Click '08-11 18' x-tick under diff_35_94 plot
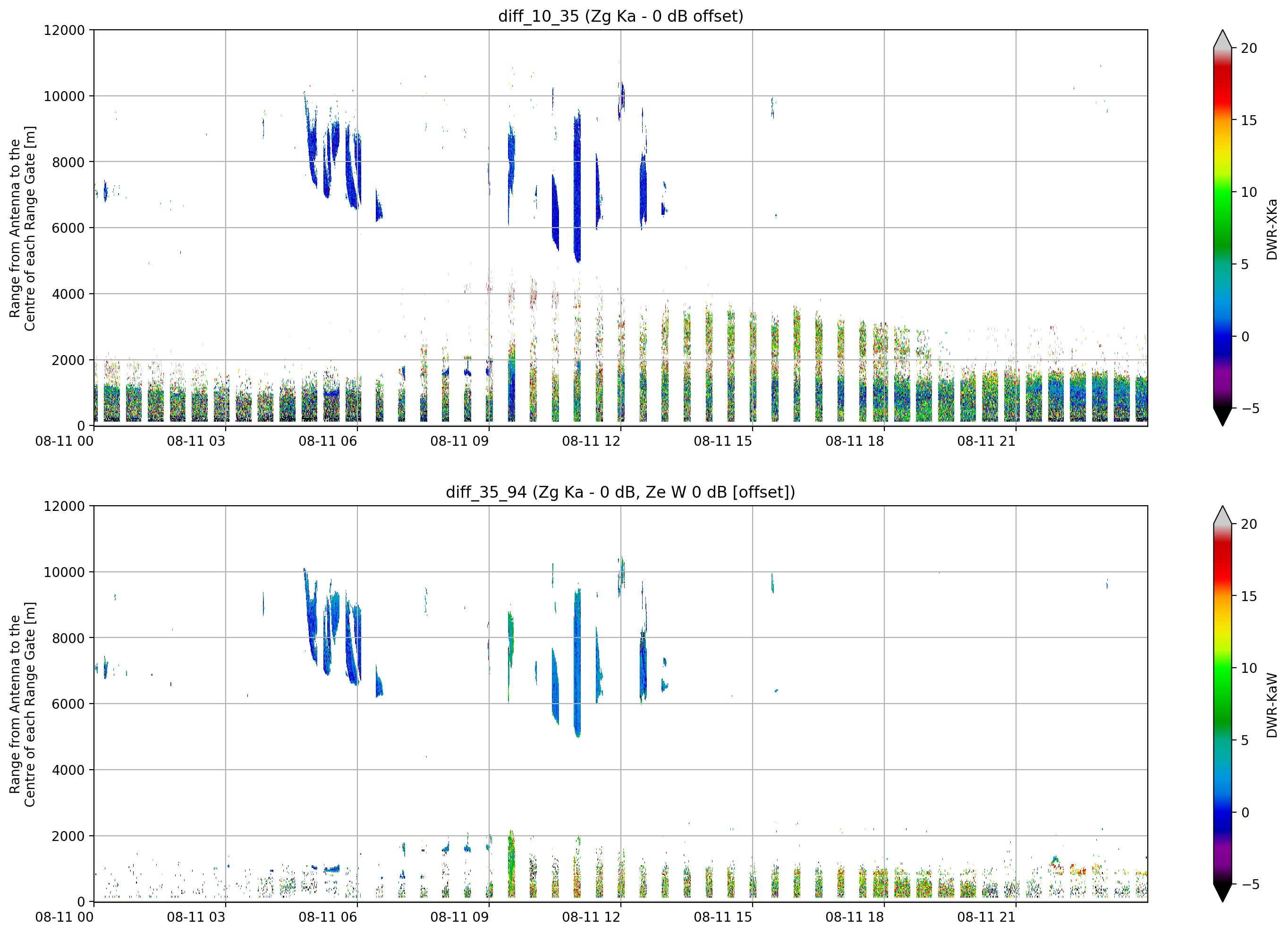Screen dimensions: 1288x934 [x=855, y=917]
